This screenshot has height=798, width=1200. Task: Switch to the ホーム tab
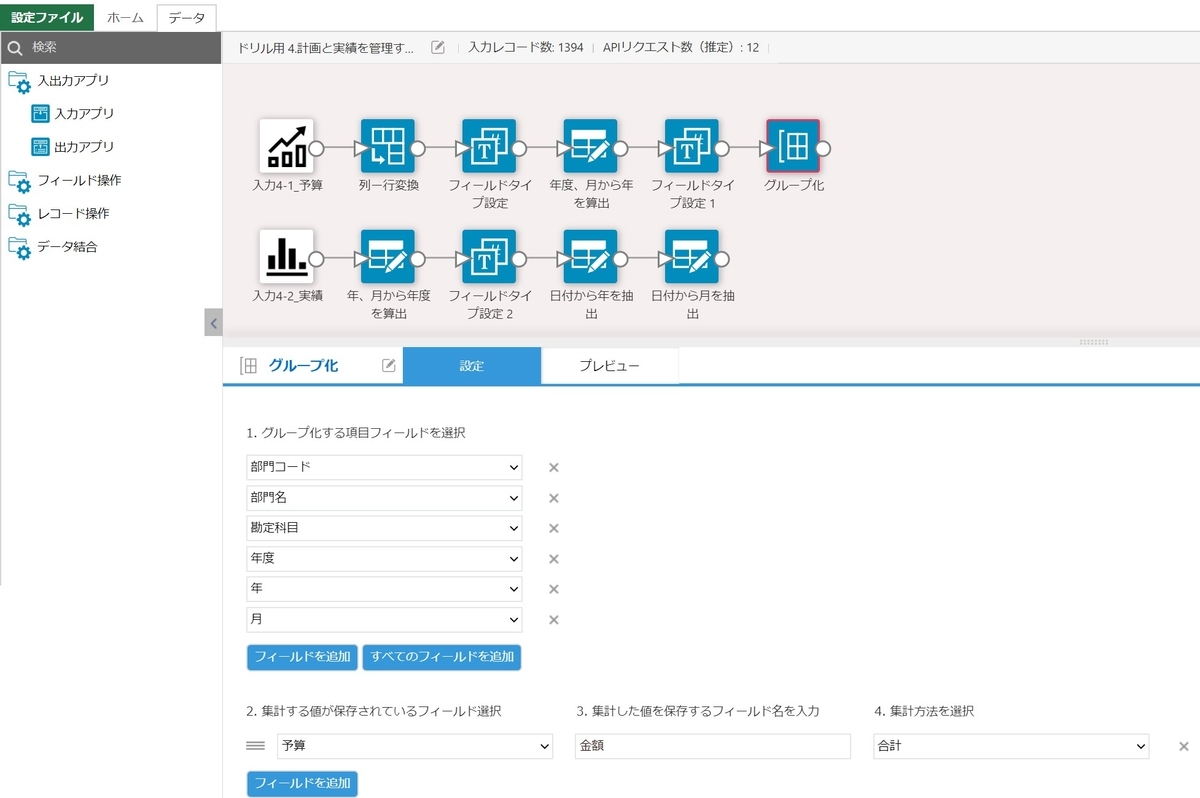click(126, 17)
